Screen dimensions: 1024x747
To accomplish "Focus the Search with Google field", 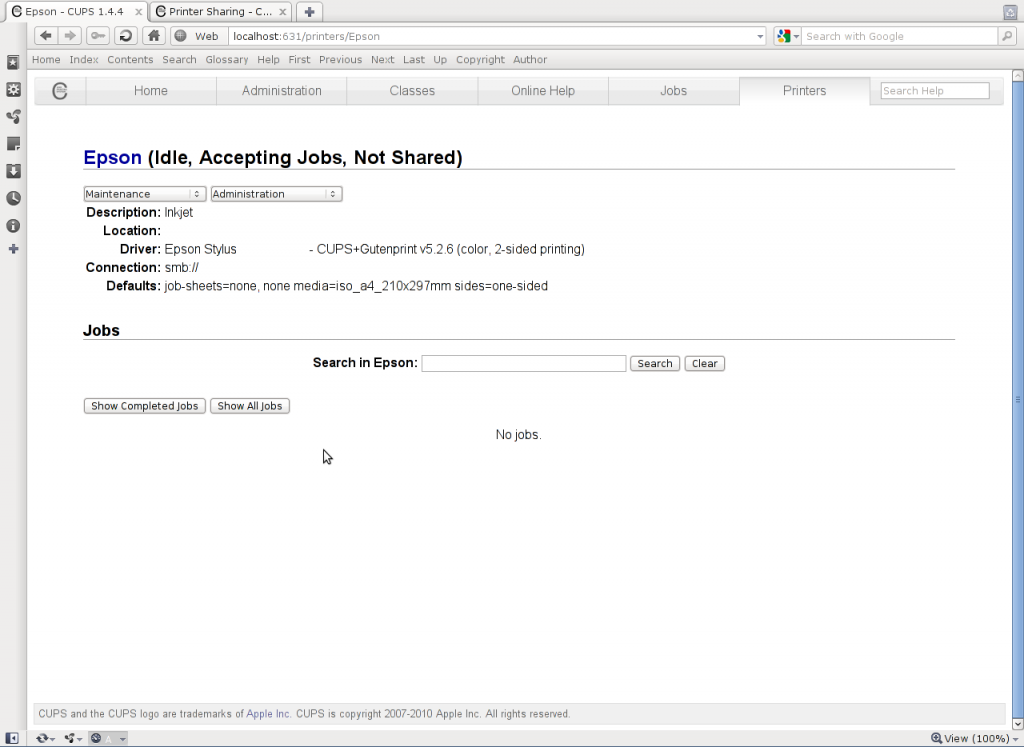I will tap(900, 37).
